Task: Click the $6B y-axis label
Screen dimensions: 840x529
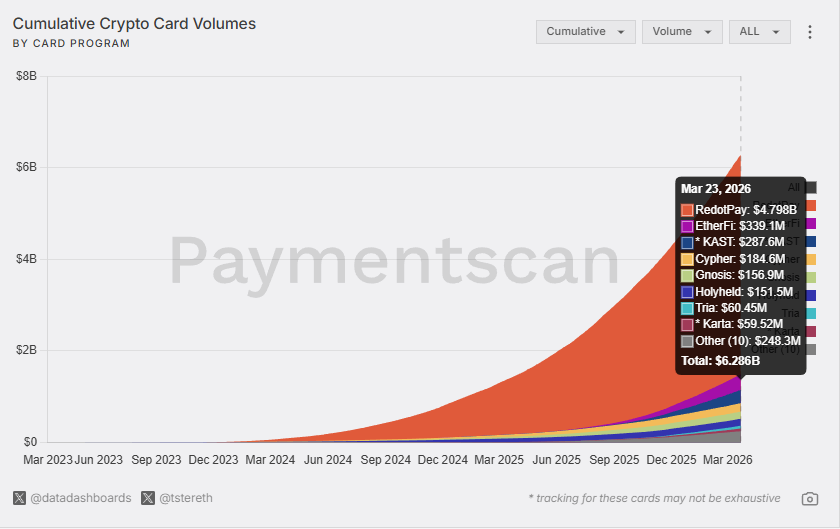Action: click(x=26, y=167)
